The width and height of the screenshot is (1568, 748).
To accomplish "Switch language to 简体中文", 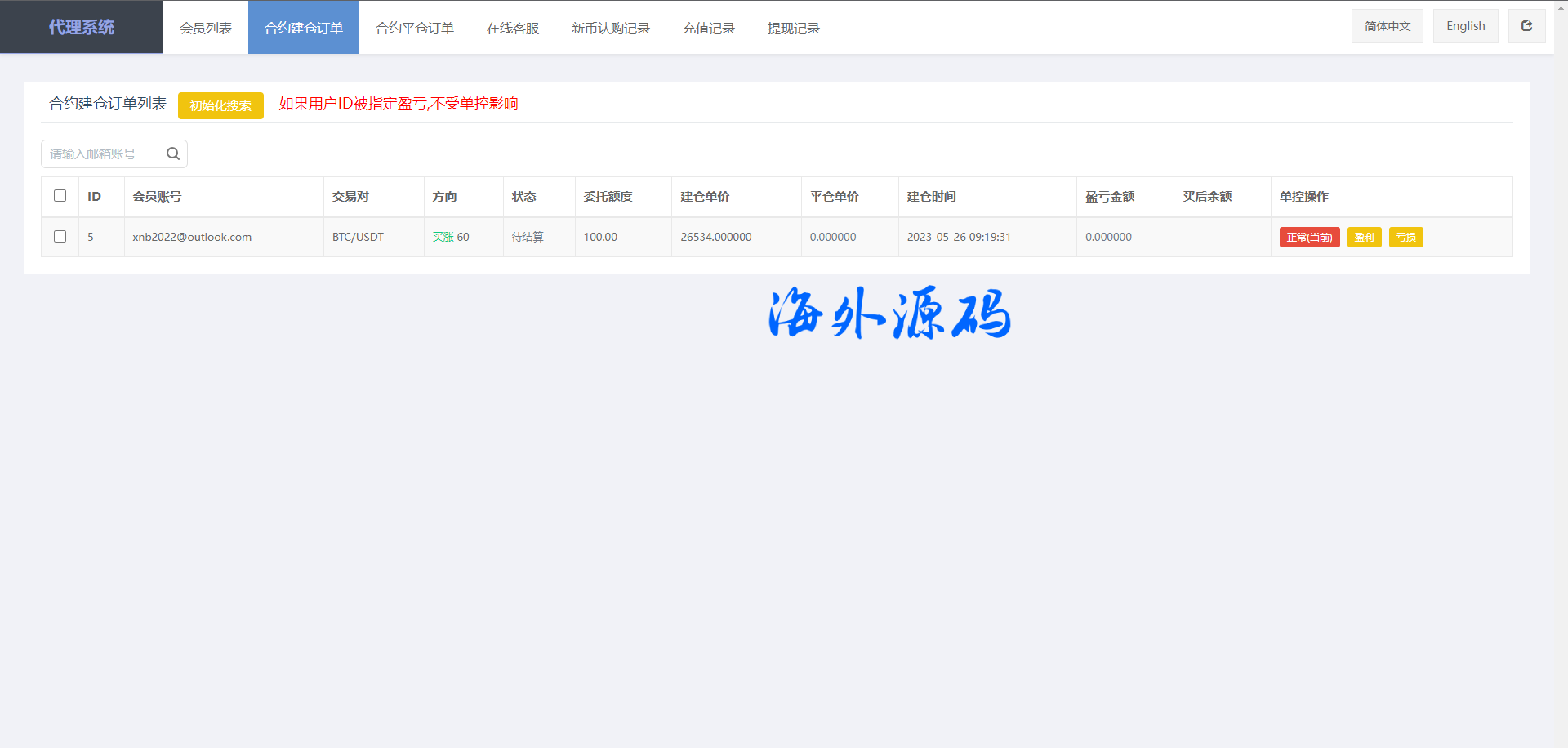I will (1387, 26).
